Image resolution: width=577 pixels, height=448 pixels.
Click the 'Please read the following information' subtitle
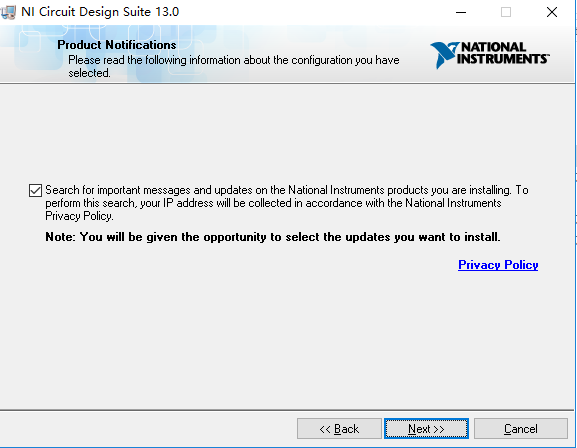pyautogui.click(x=234, y=66)
